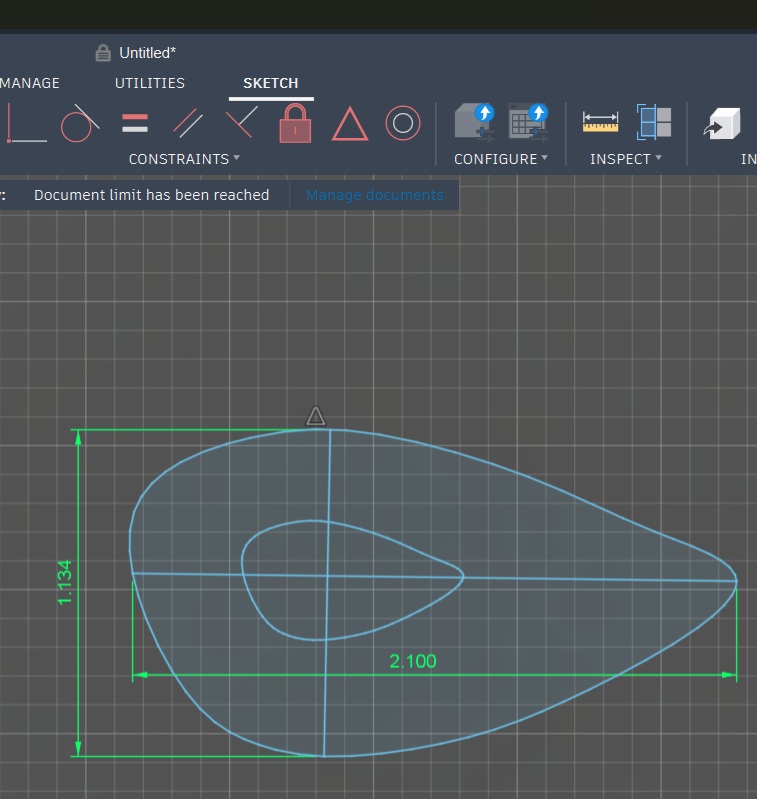
Task: Click the Insert derive icon
Action: (x=722, y=123)
